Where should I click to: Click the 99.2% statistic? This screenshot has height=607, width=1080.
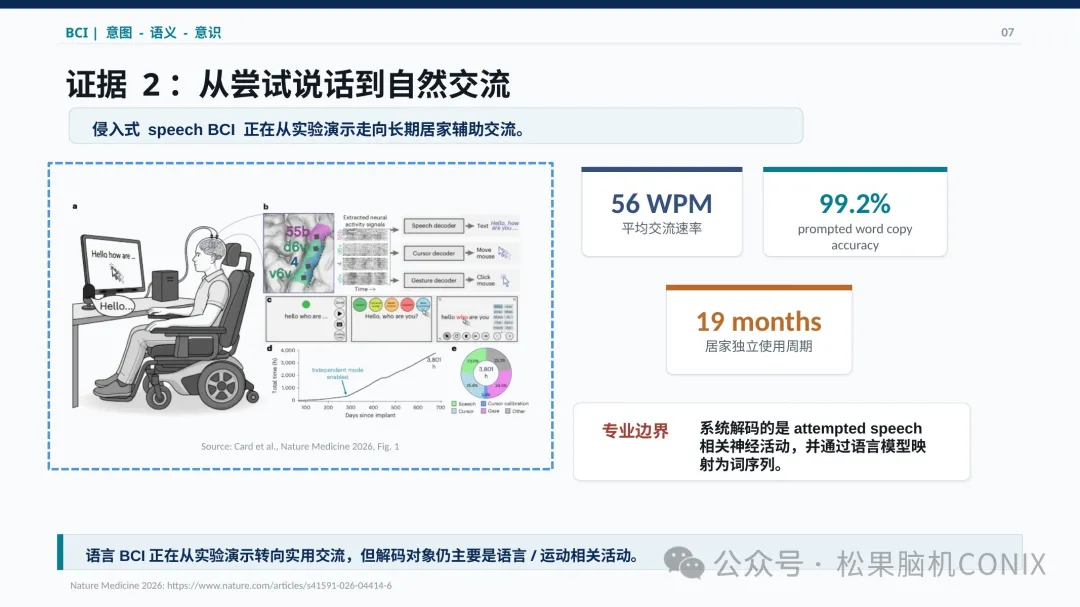pos(855,204)
